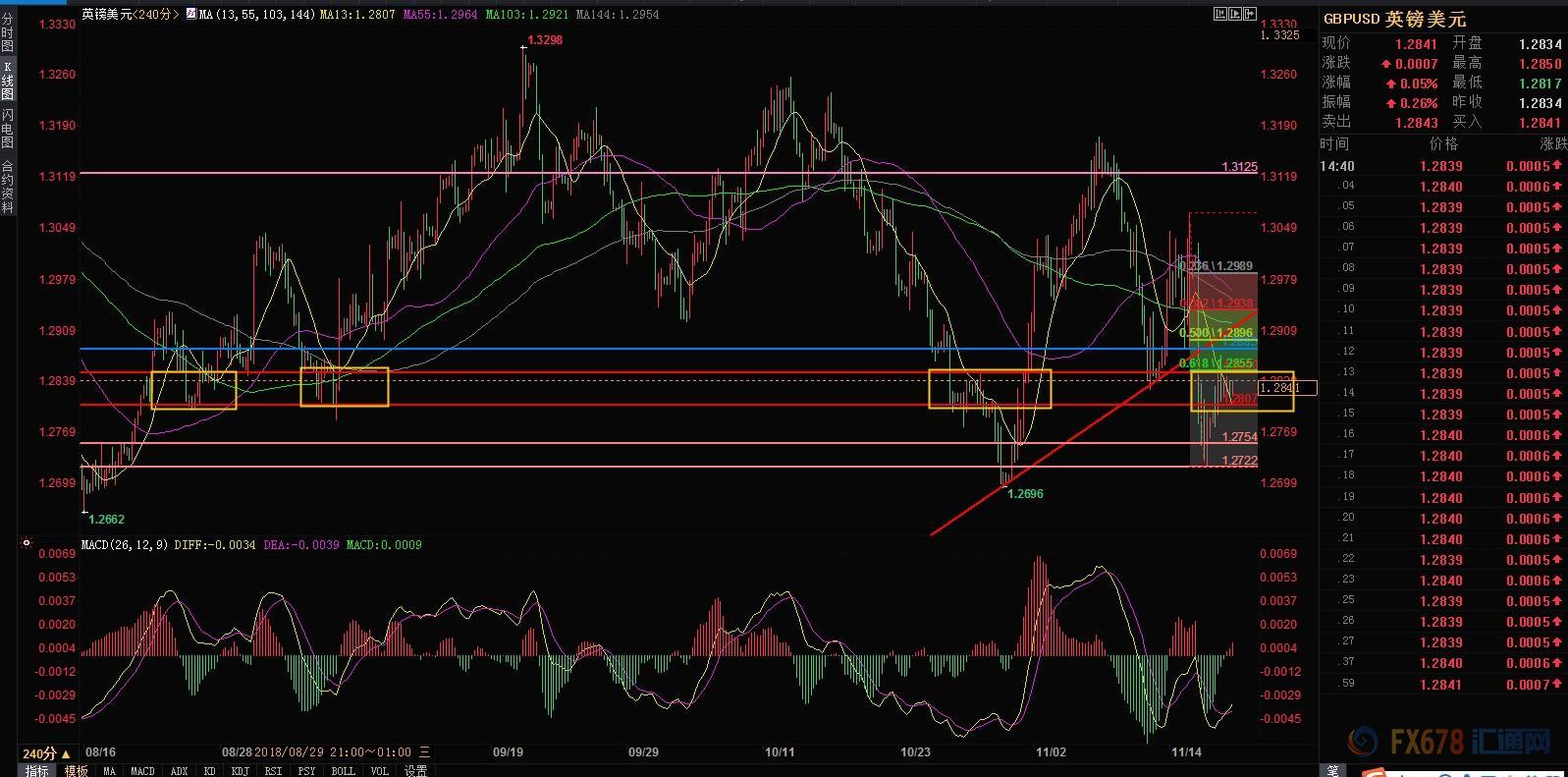
Task: Click the MACD:0.0009 value label
Action: pos(384,544)
